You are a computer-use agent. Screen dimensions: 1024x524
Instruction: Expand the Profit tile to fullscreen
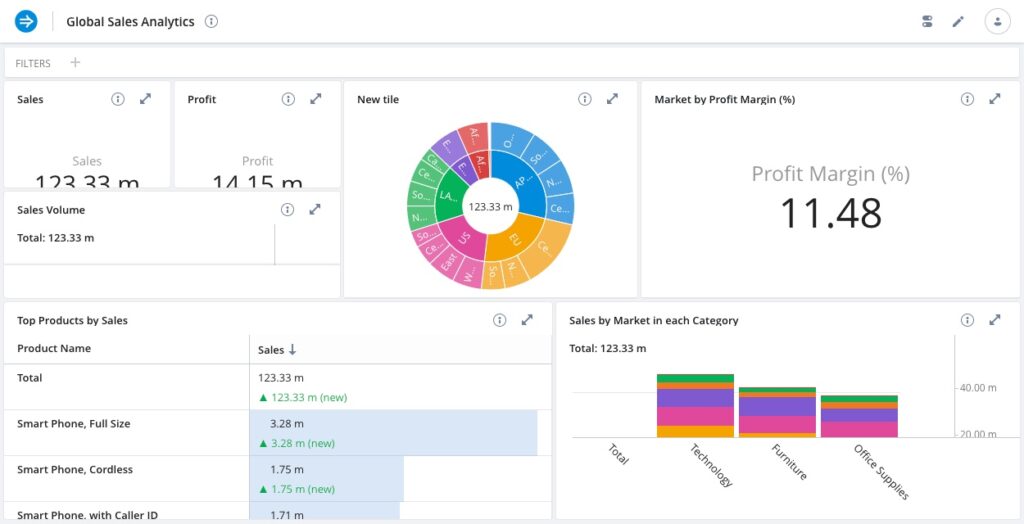(316, 99)
